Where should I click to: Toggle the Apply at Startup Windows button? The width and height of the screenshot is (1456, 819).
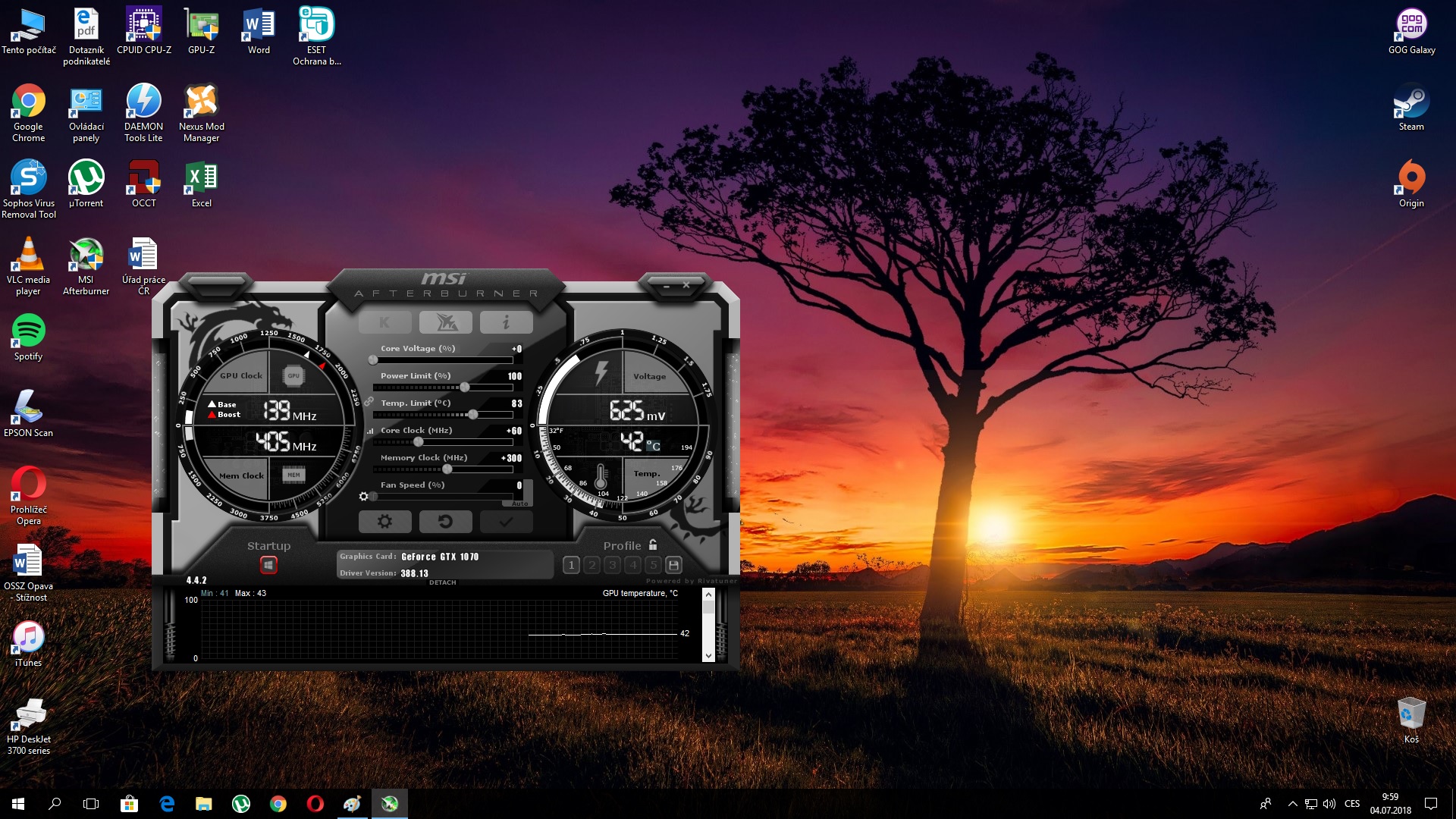coord(268,565)
